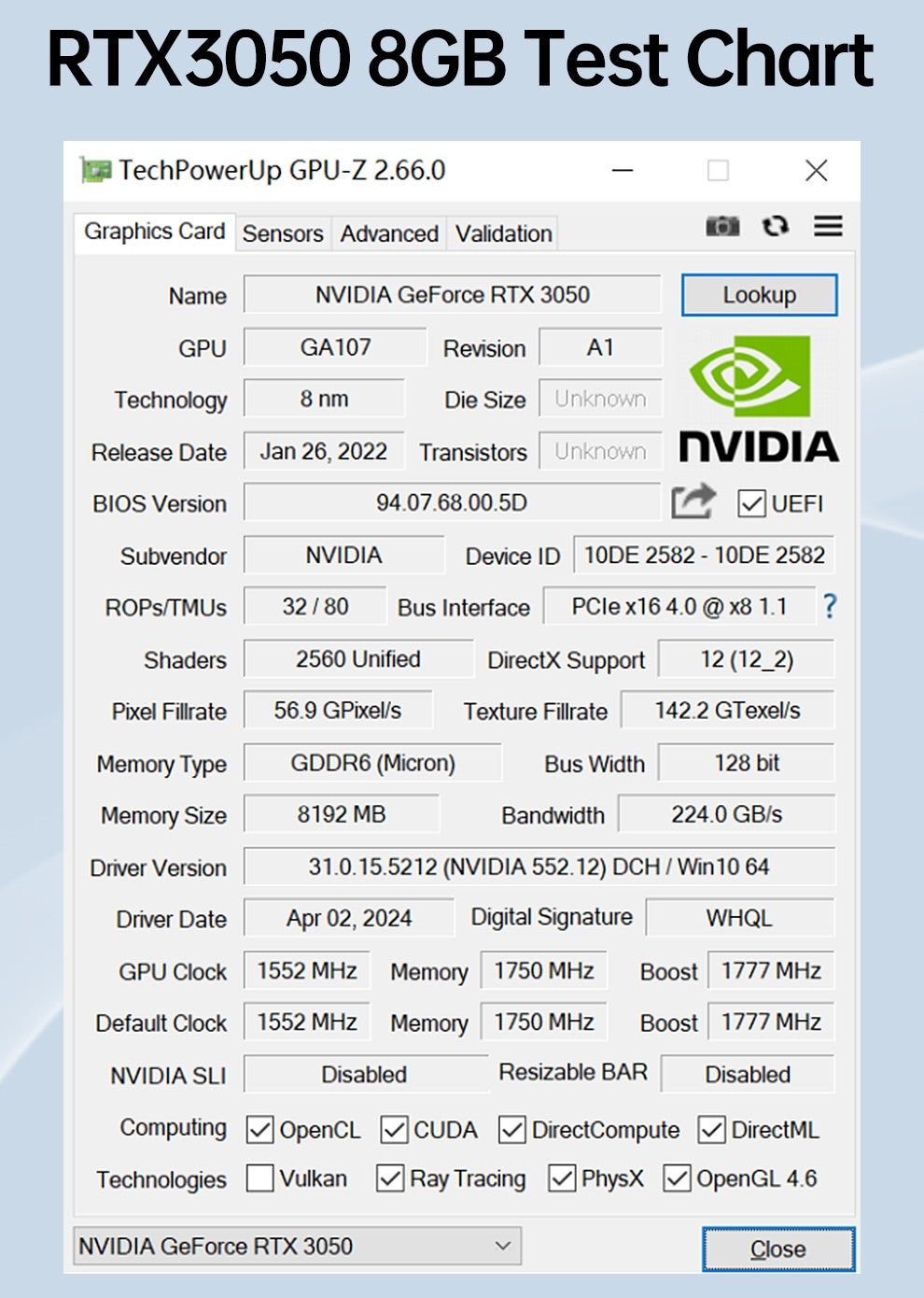Click the Bus Interface question mark
This screenshot has width=924, height=1298.
point(830,607)
